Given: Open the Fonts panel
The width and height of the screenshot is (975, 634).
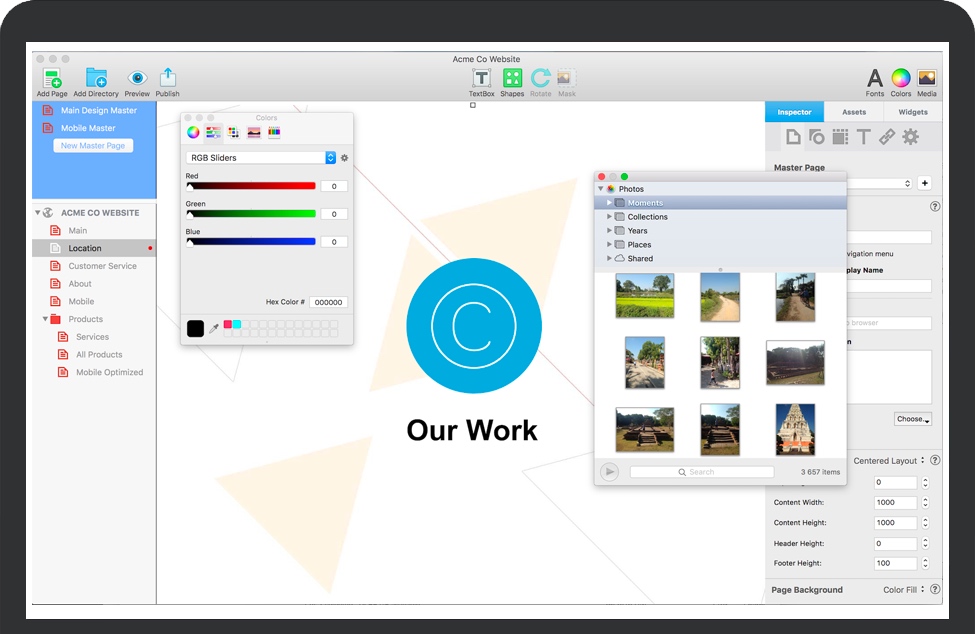Looking at the screenshot, I should 875,79.
